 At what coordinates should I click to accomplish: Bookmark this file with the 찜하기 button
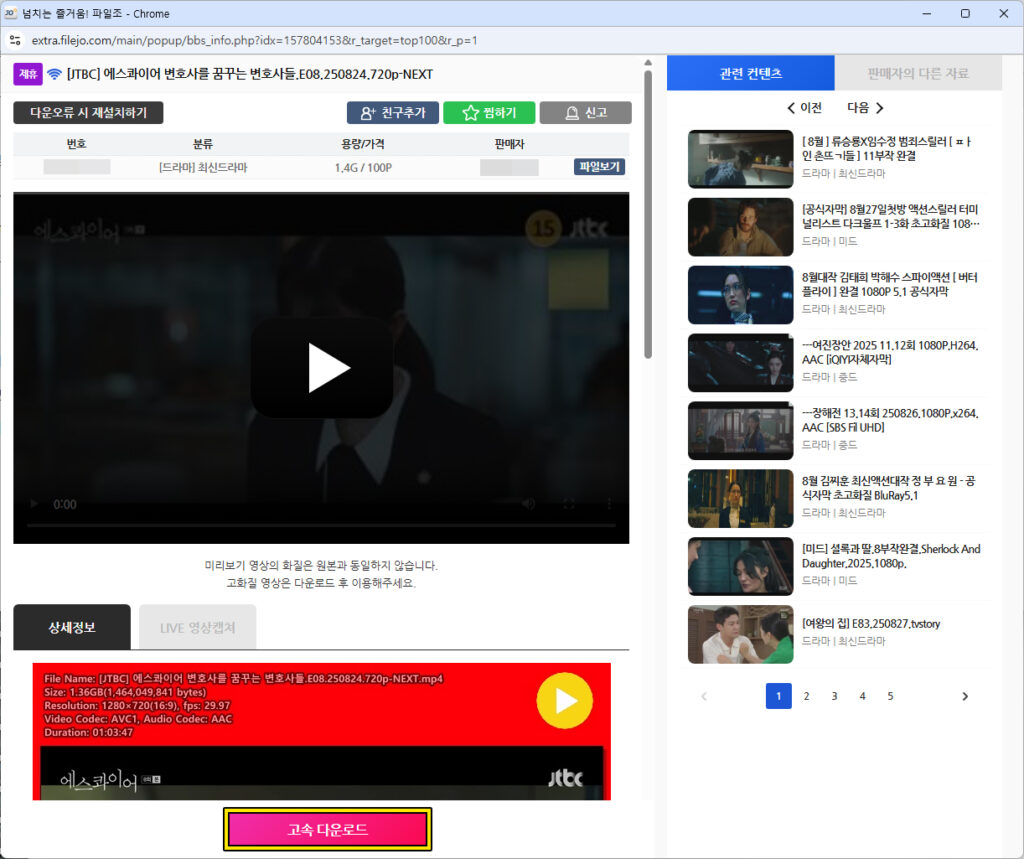[x=489, y=112]
